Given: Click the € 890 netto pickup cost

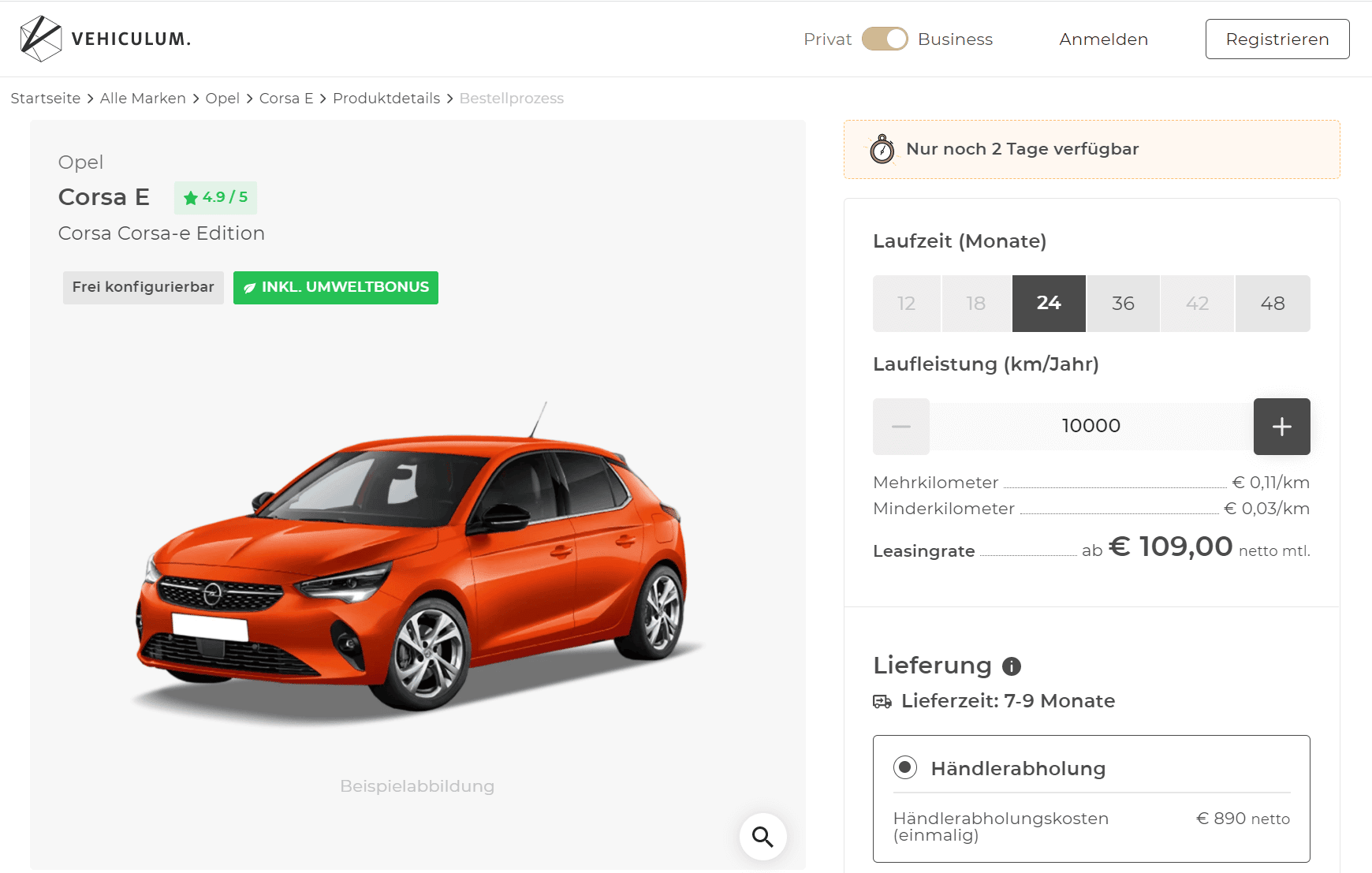Looking at the screenshot, I should click(1243, 819).
